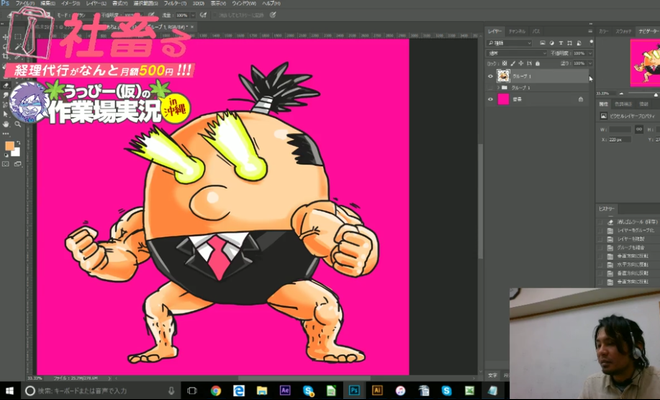Open Illustrator from the taskbar

point(376,390)
